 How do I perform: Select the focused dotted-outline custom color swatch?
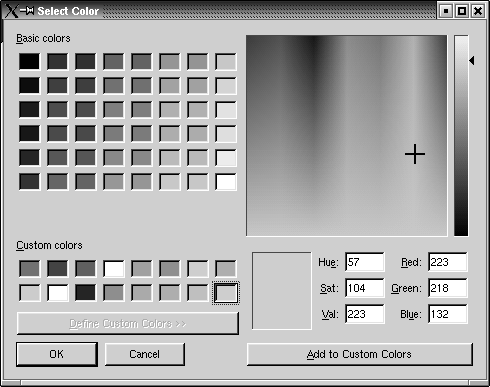pyautogui.click(x=226, y=293)
